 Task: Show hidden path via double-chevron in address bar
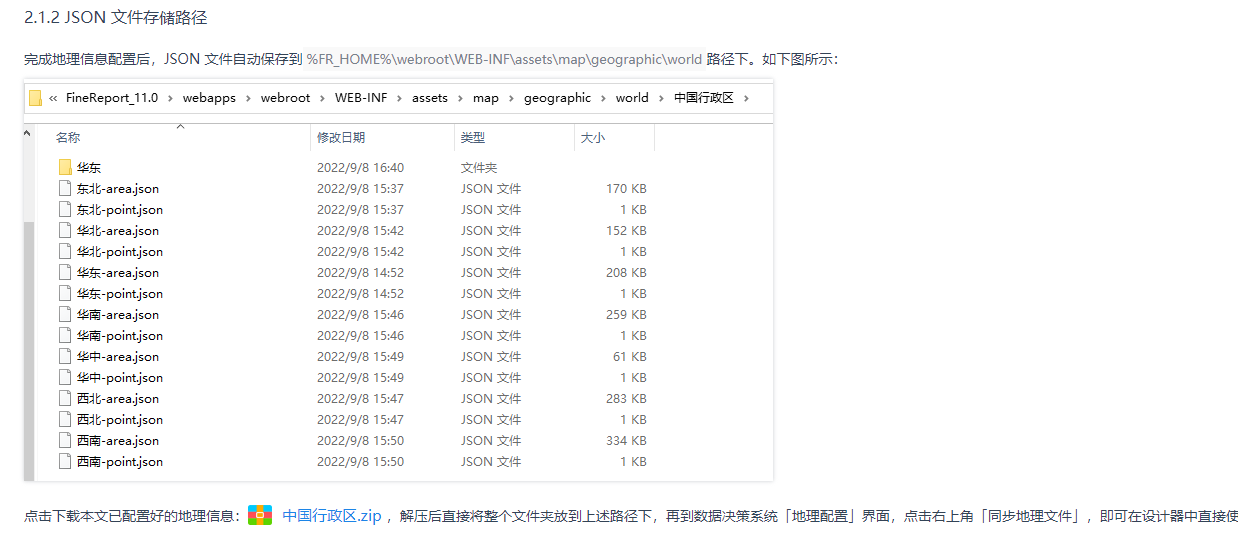pos(53,98)
